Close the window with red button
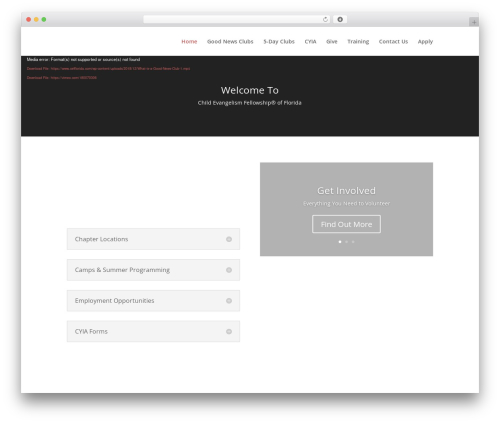 pyautogui.click(x=29, y=19)
